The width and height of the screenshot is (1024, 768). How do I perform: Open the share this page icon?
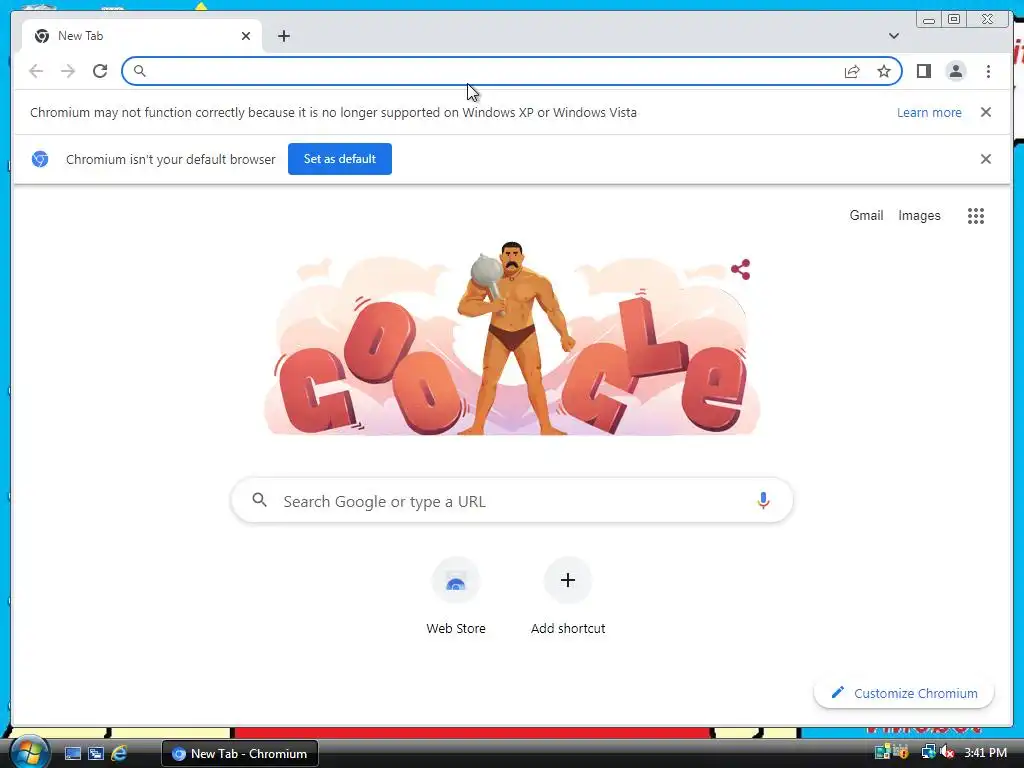[x=852, y=71]
